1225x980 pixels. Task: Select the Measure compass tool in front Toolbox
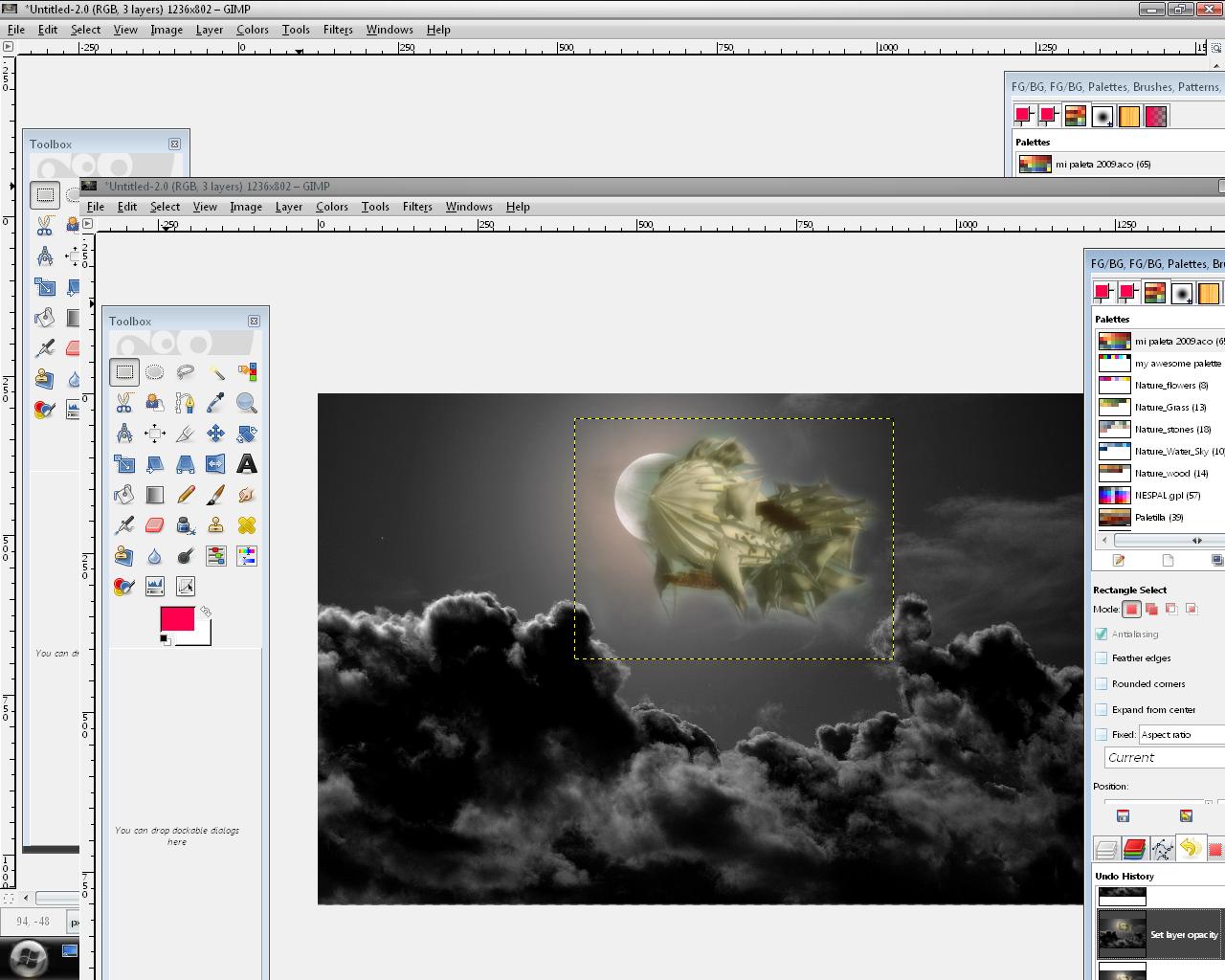(x=124, y=434)
